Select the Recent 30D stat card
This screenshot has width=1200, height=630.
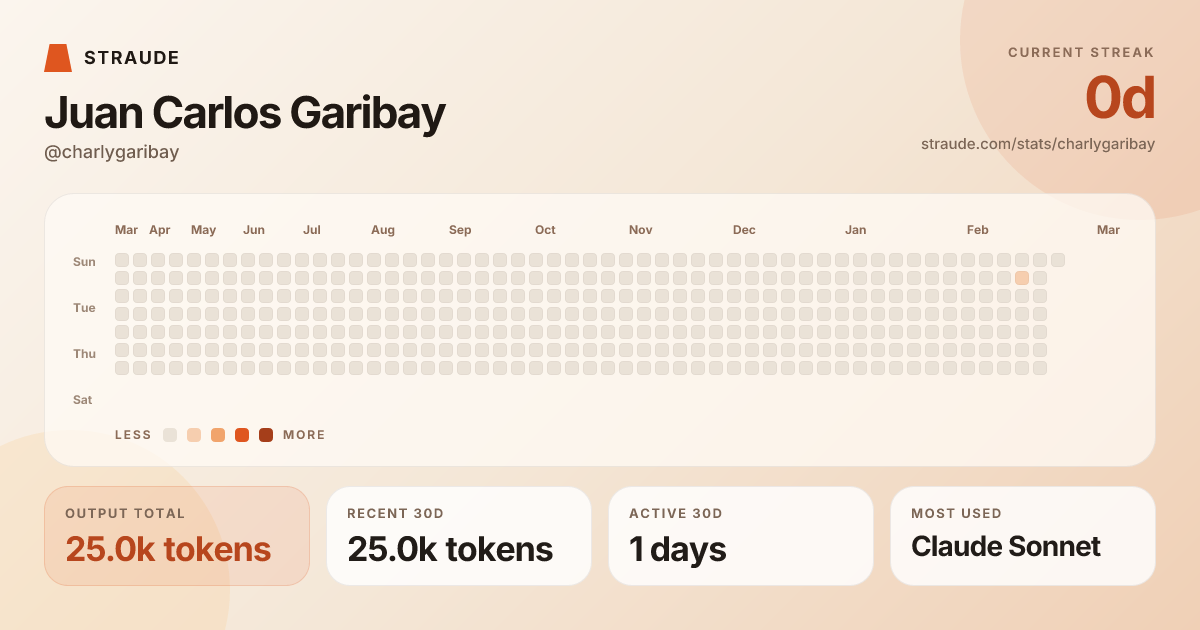tap(459, 535)
